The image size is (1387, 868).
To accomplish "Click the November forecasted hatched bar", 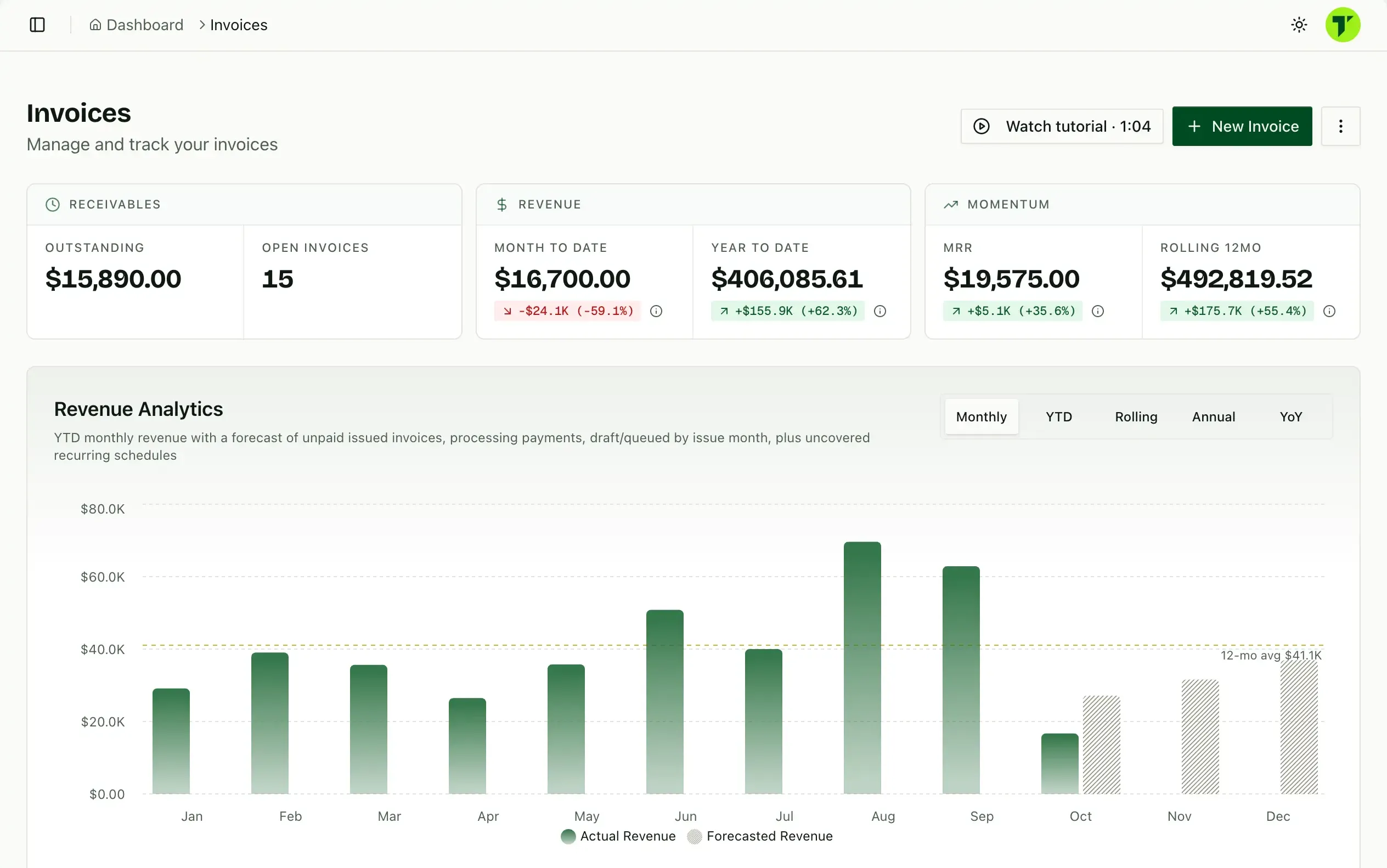I will (1200, 737).
